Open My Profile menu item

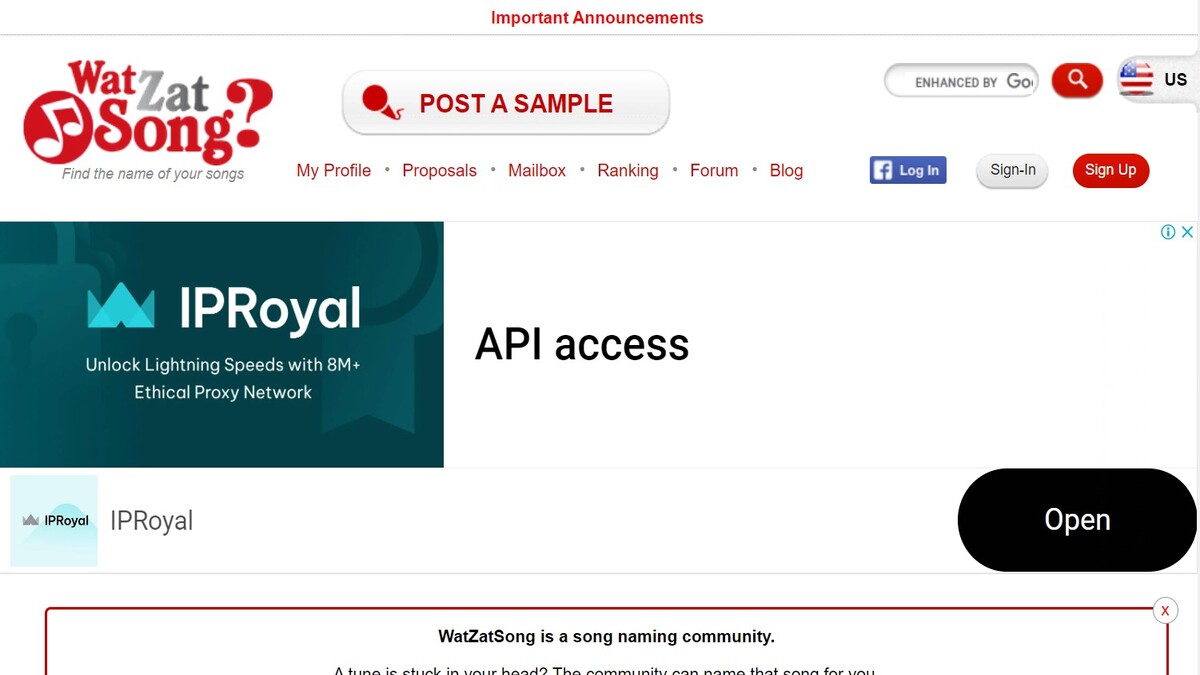(x=334, y=171)
